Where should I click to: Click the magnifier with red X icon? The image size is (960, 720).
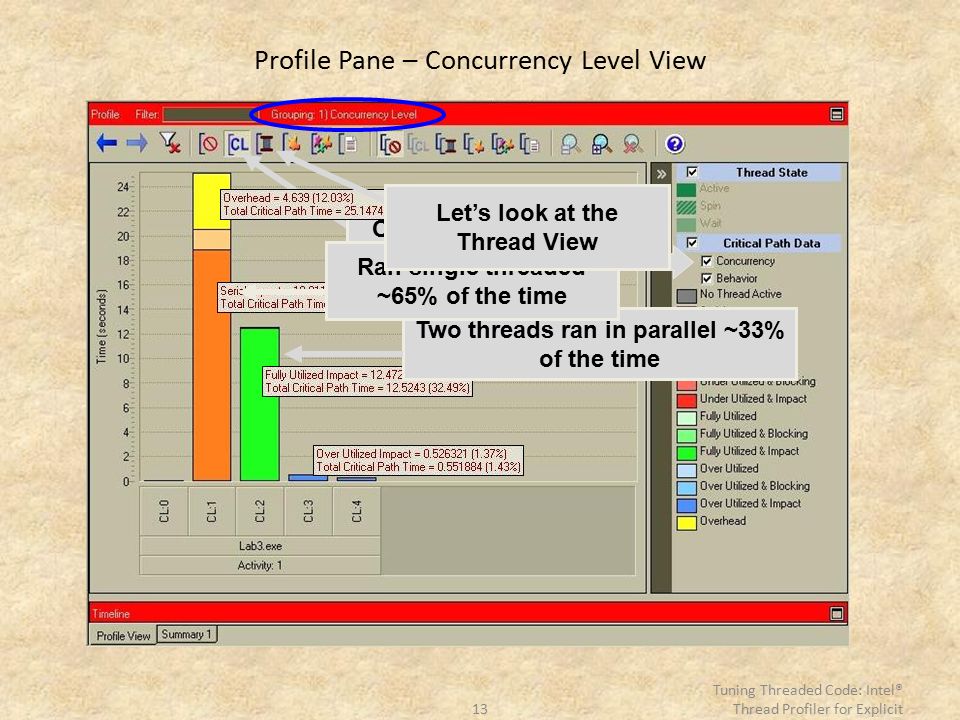(x=632, y=144)
